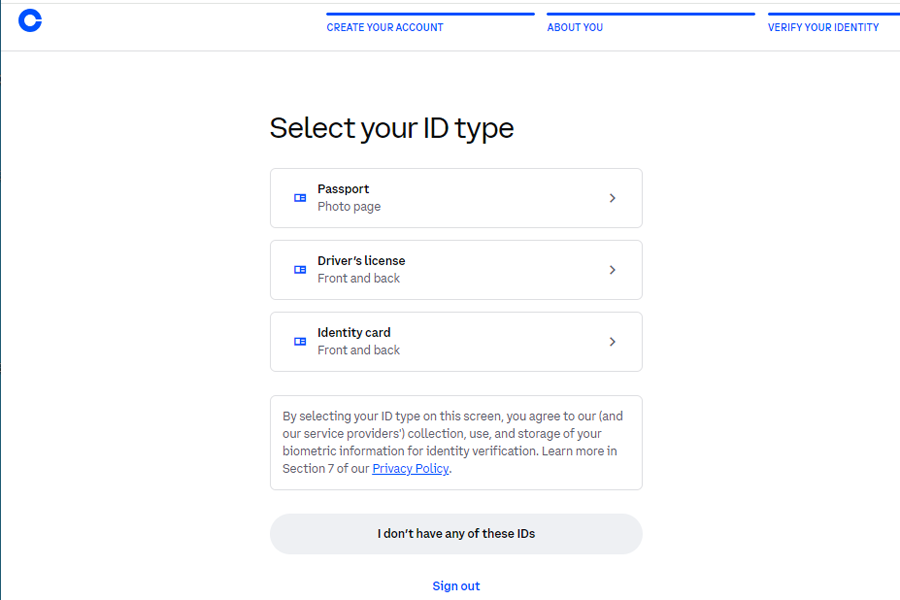The image size is (900, 600).
Task: Select the Passport label text
Action: 343,189
